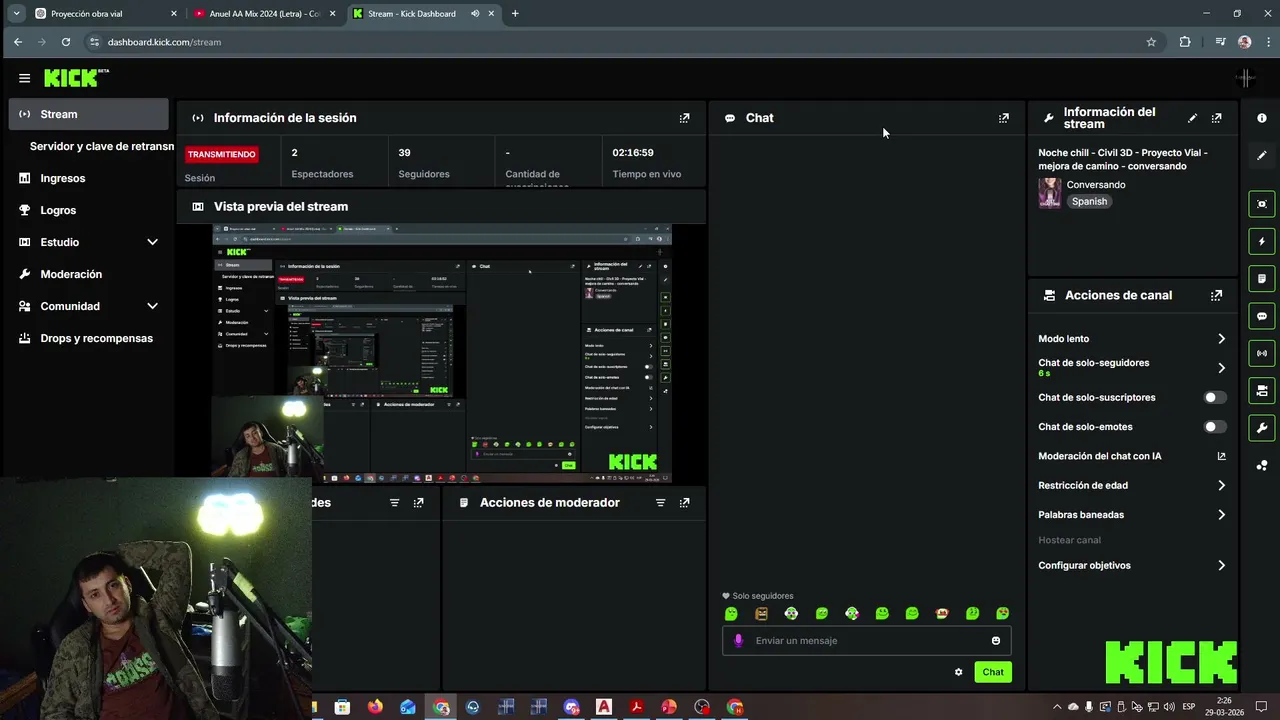Open the browser tab search dropdown

pos(16,14)
